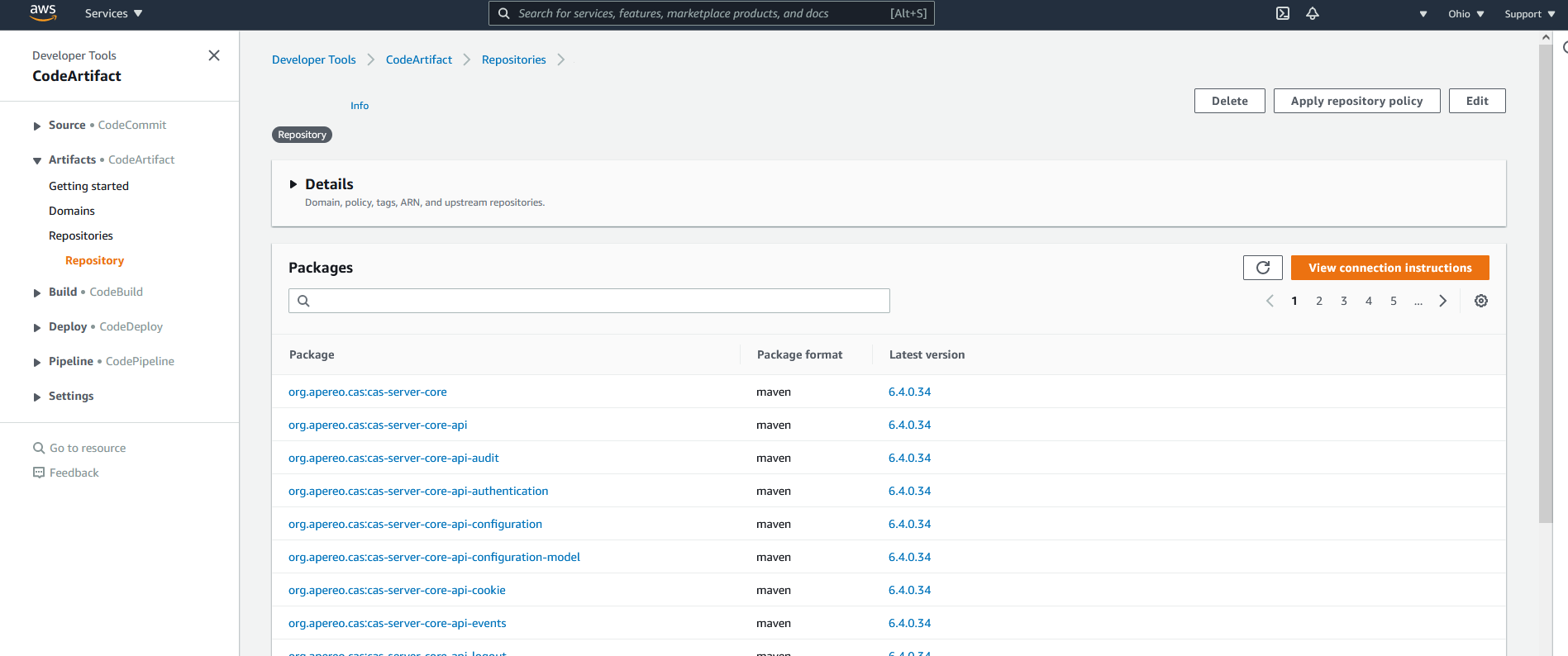1568x656 pixels.
Task: Expand Pipeline CodePipeline in sidebar
Action: click(37, 362)
